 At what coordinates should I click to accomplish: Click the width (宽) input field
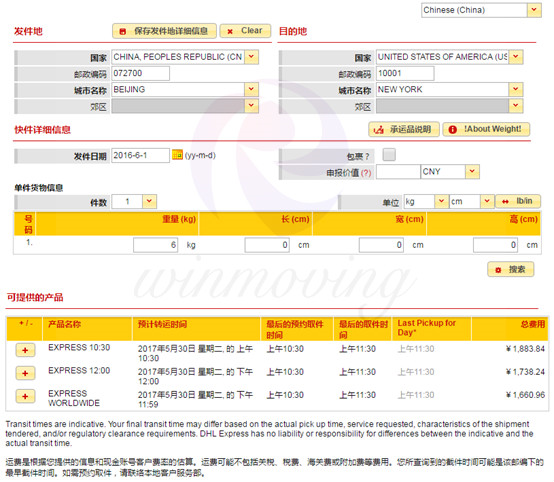point(381,245)
